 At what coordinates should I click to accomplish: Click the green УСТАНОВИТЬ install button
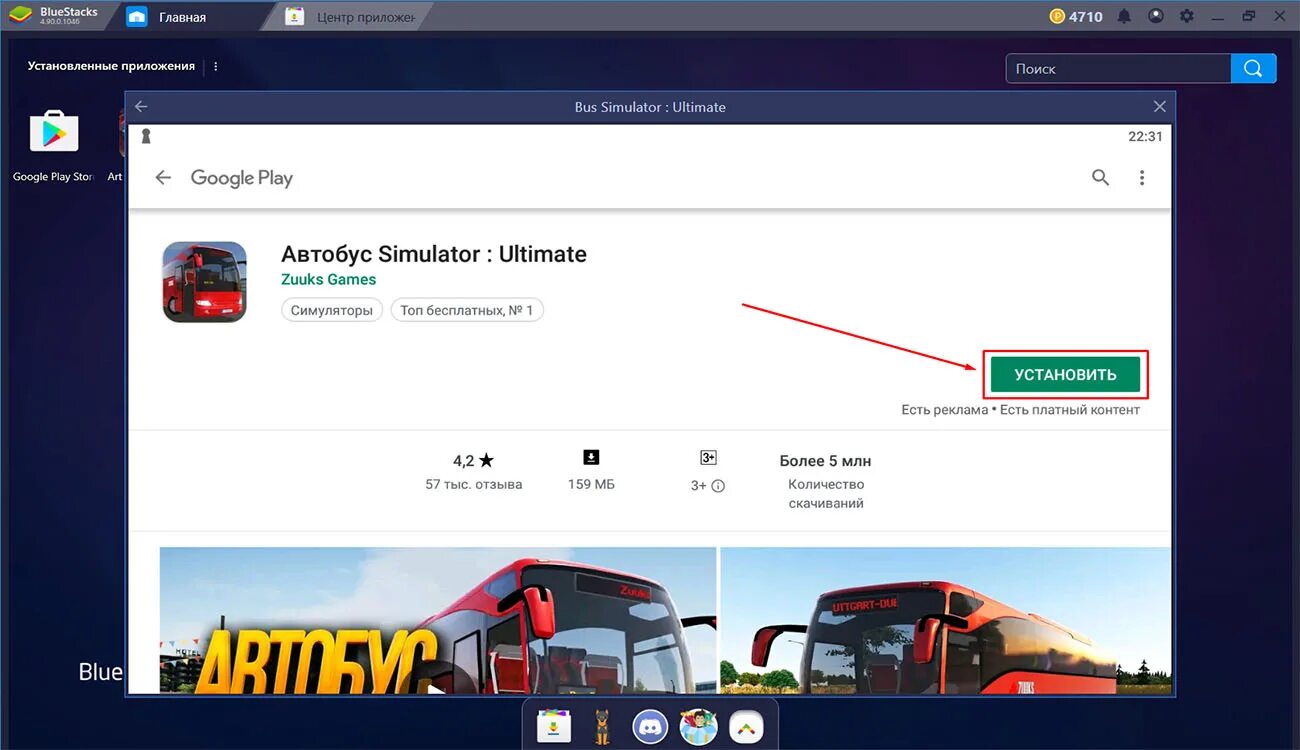(x=1065, y=374)
